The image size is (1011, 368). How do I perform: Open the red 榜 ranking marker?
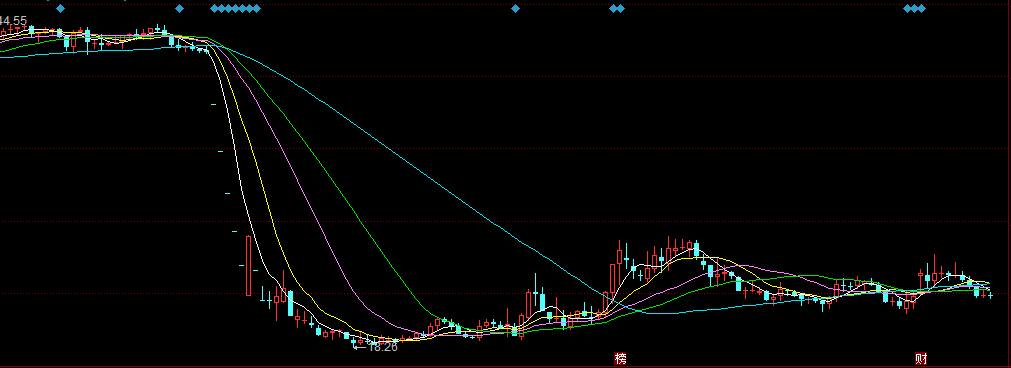tap(620, 358)
